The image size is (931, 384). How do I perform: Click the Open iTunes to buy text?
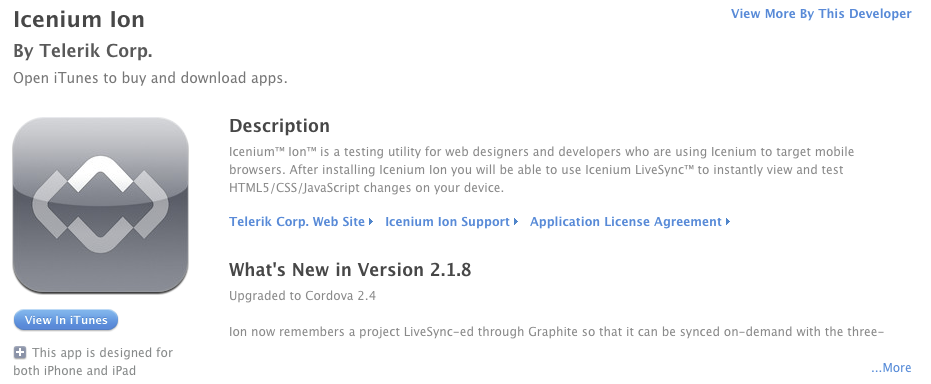coord(150,78)
